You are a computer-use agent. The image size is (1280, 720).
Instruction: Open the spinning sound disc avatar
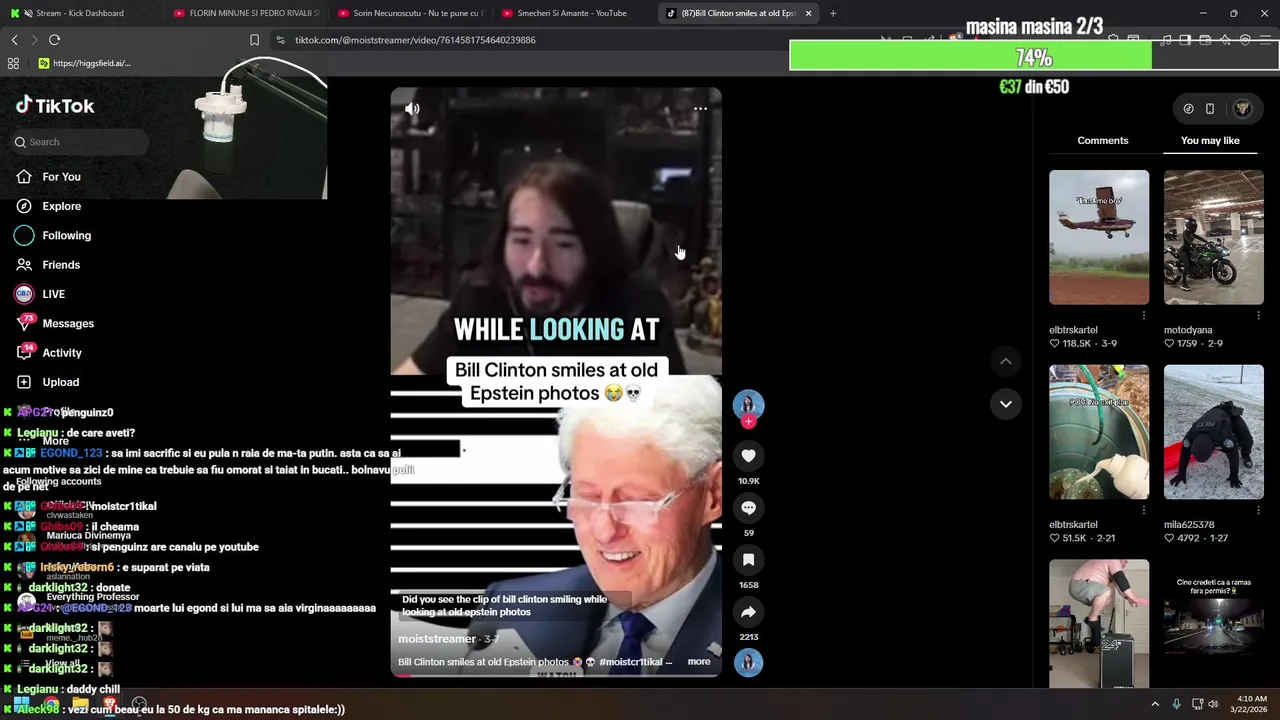click(x=748, y=662)
